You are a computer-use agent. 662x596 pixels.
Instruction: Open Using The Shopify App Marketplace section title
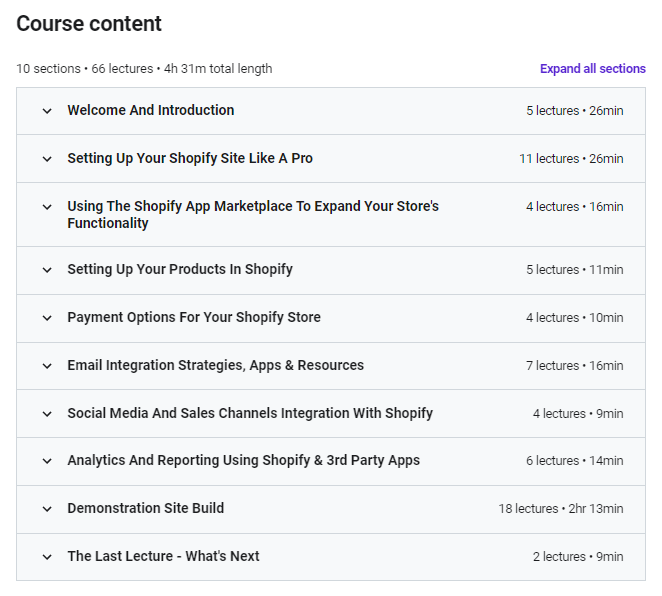point(253,214)
